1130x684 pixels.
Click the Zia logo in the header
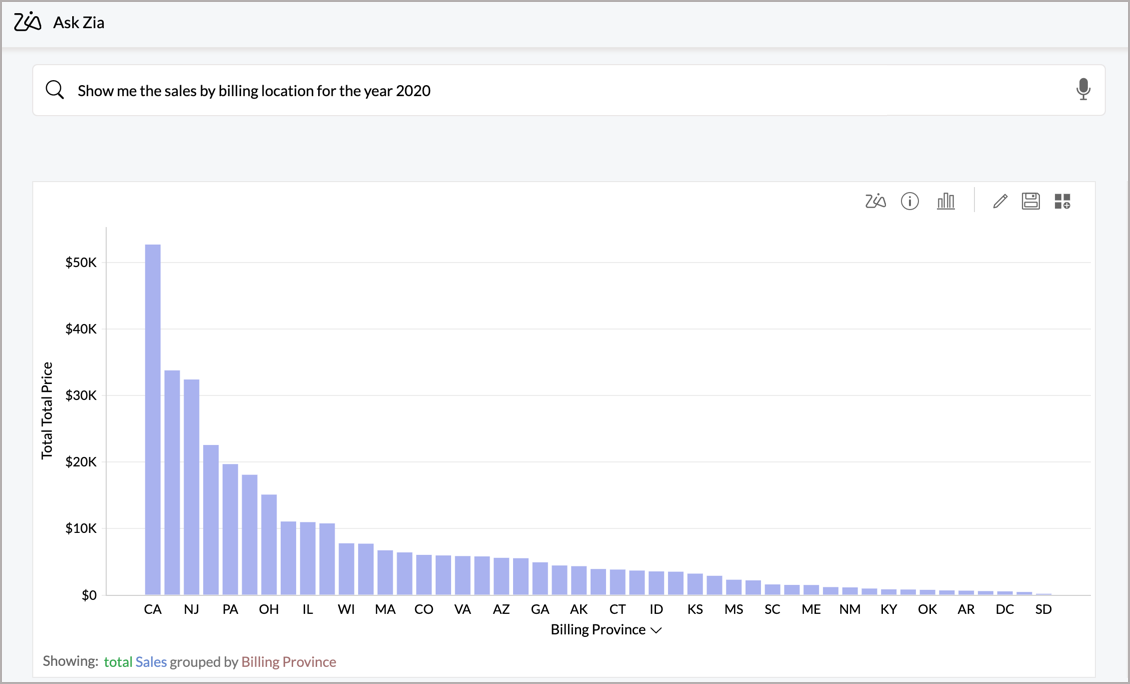[x=28, y=22]
